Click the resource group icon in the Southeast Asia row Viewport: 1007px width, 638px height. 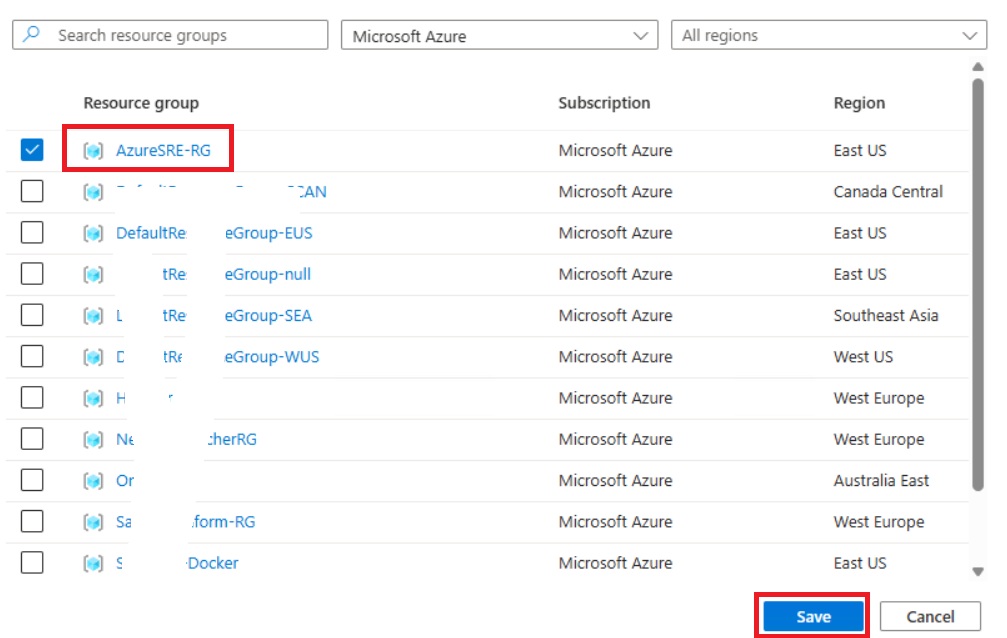pos(93,316)
